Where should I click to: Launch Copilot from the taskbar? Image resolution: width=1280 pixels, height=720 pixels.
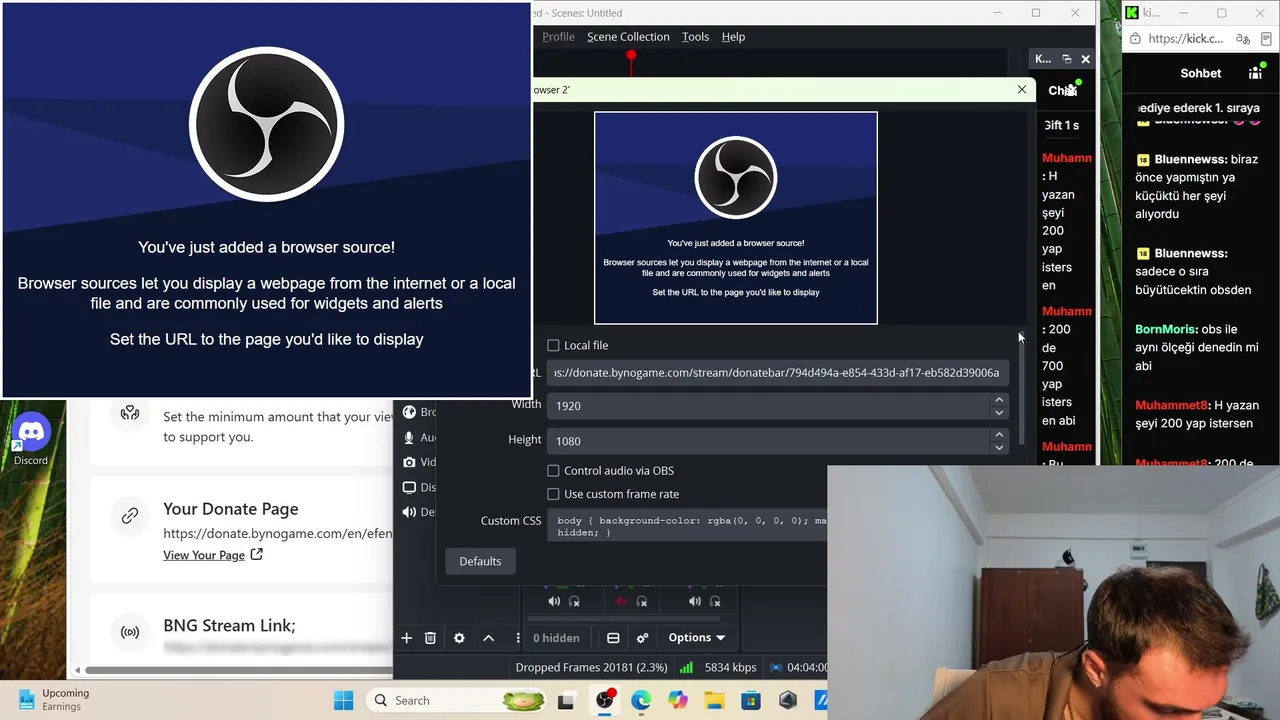pos(678,700)
